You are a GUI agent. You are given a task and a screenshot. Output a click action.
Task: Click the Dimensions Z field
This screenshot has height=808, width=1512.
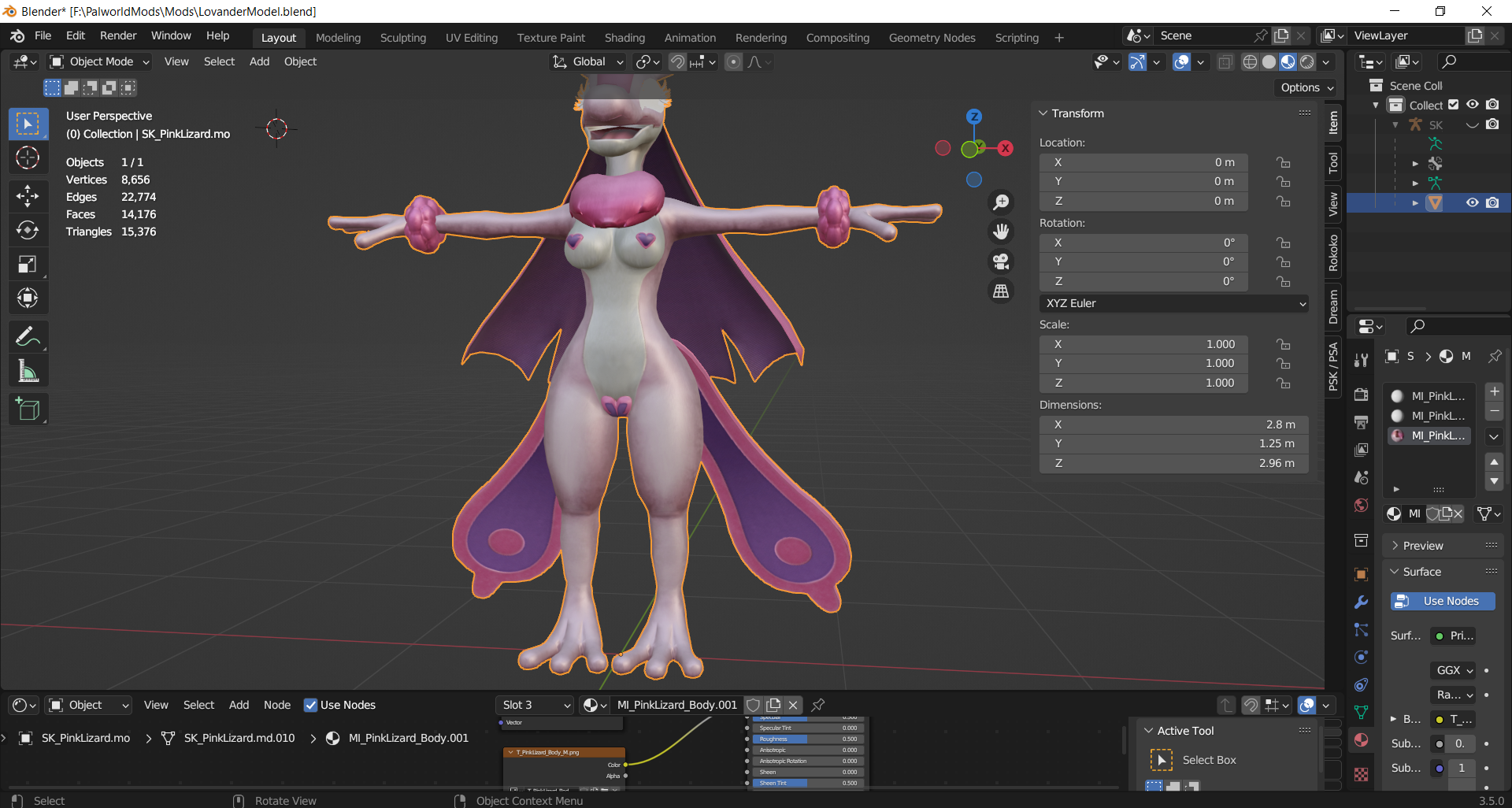point(1173,463)
